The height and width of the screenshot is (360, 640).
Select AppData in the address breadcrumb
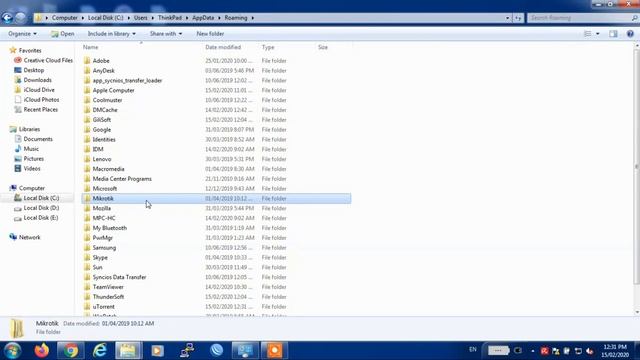click(x=203, y=18)
